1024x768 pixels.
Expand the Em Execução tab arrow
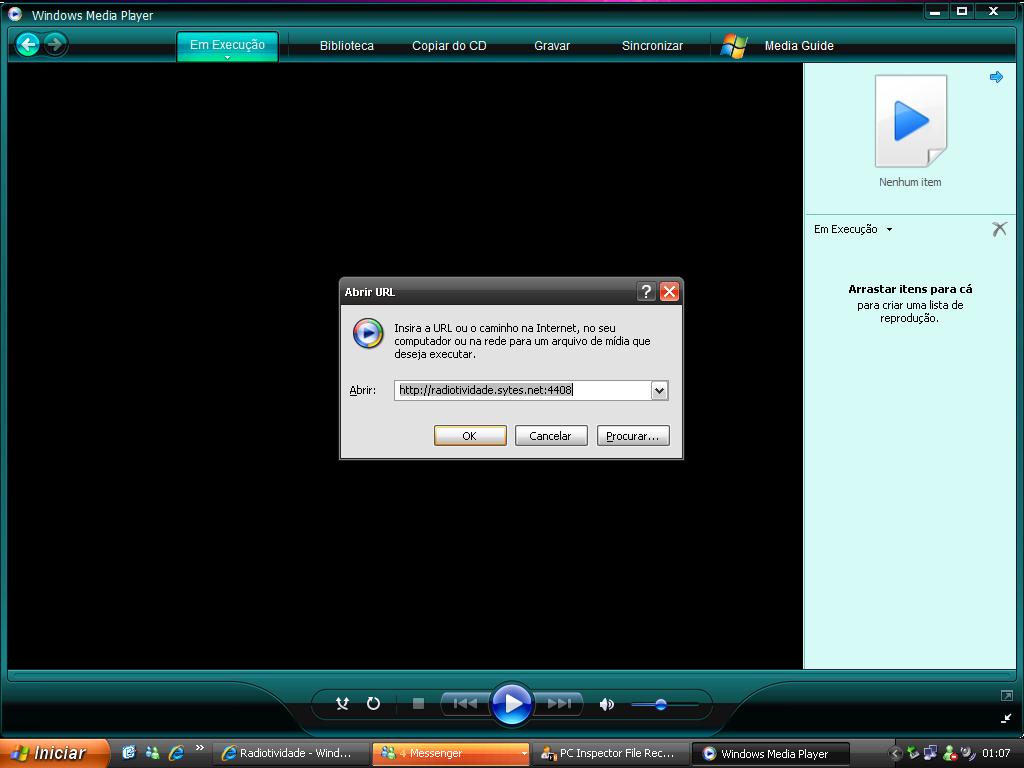(x=227, y=58)
